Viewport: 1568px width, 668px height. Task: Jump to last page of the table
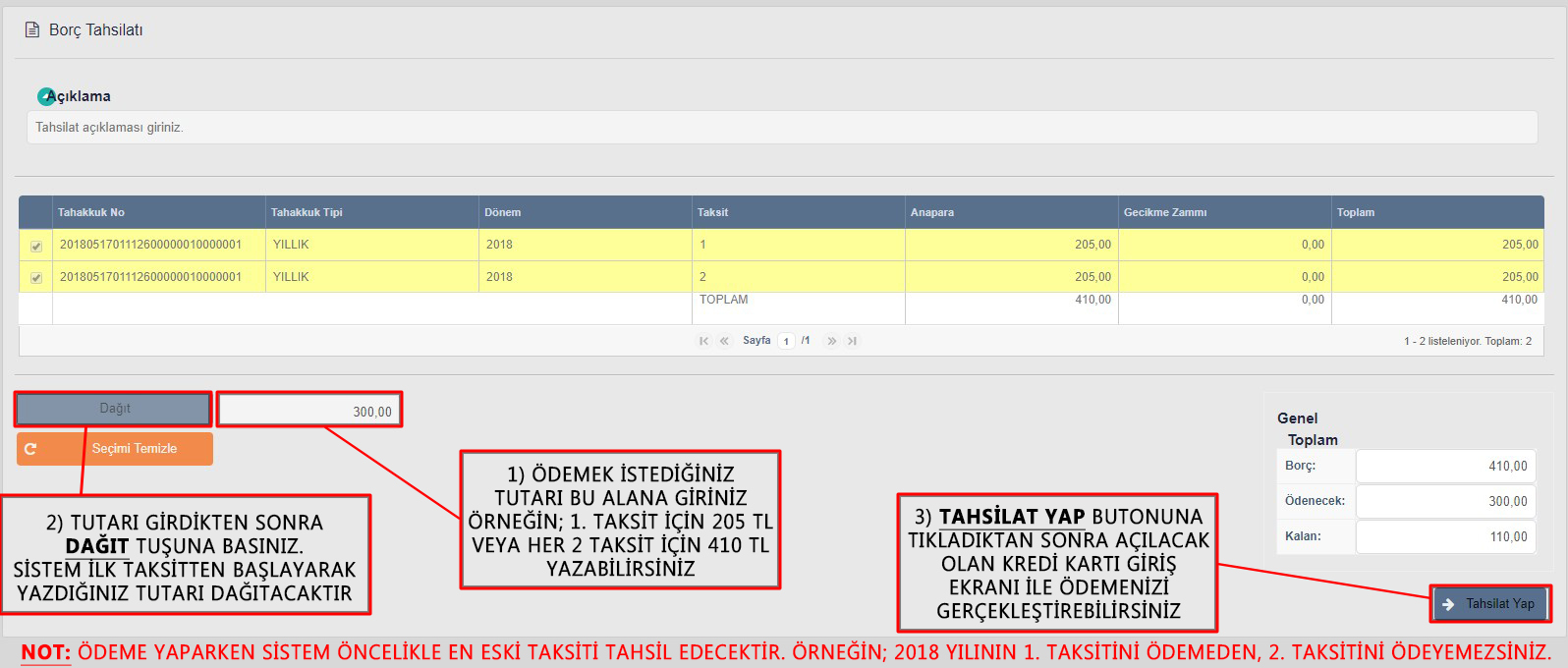click(853, 341)
